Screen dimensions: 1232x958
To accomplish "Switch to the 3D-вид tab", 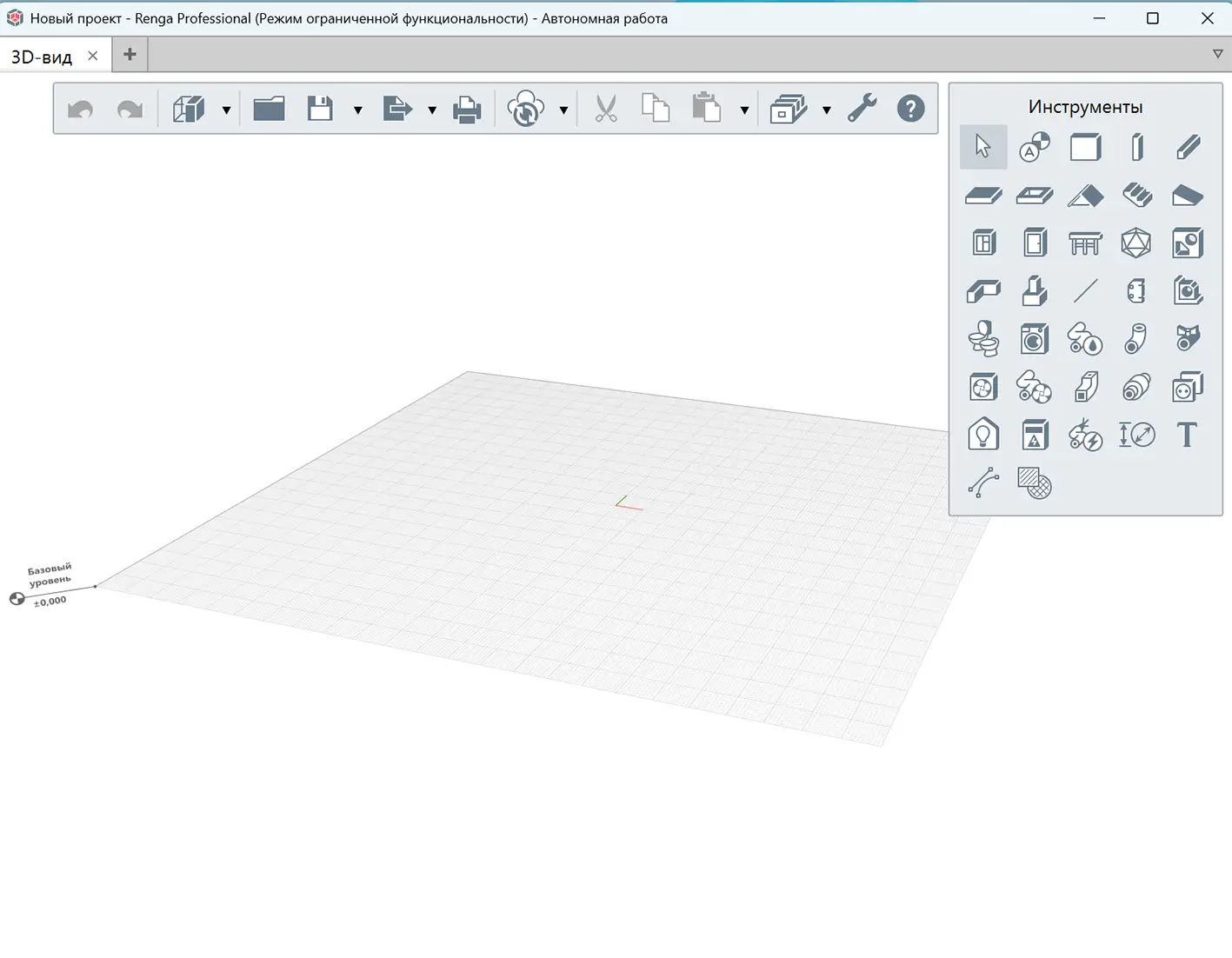I will pyautogui.click(x=41, y=57).
